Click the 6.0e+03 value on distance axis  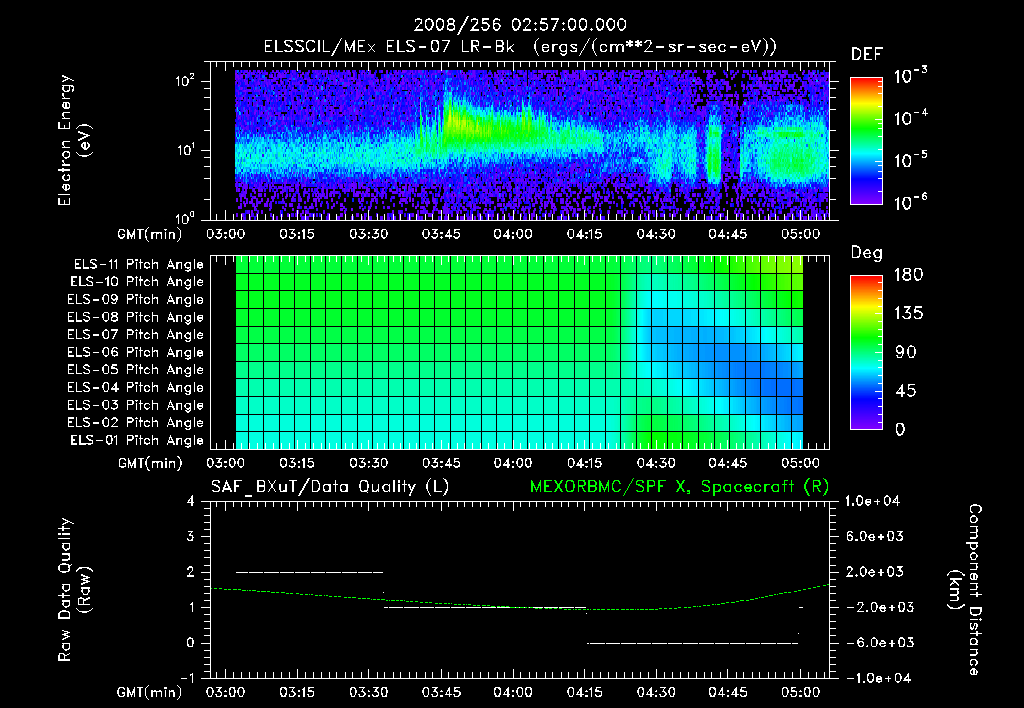coord(874,536)
